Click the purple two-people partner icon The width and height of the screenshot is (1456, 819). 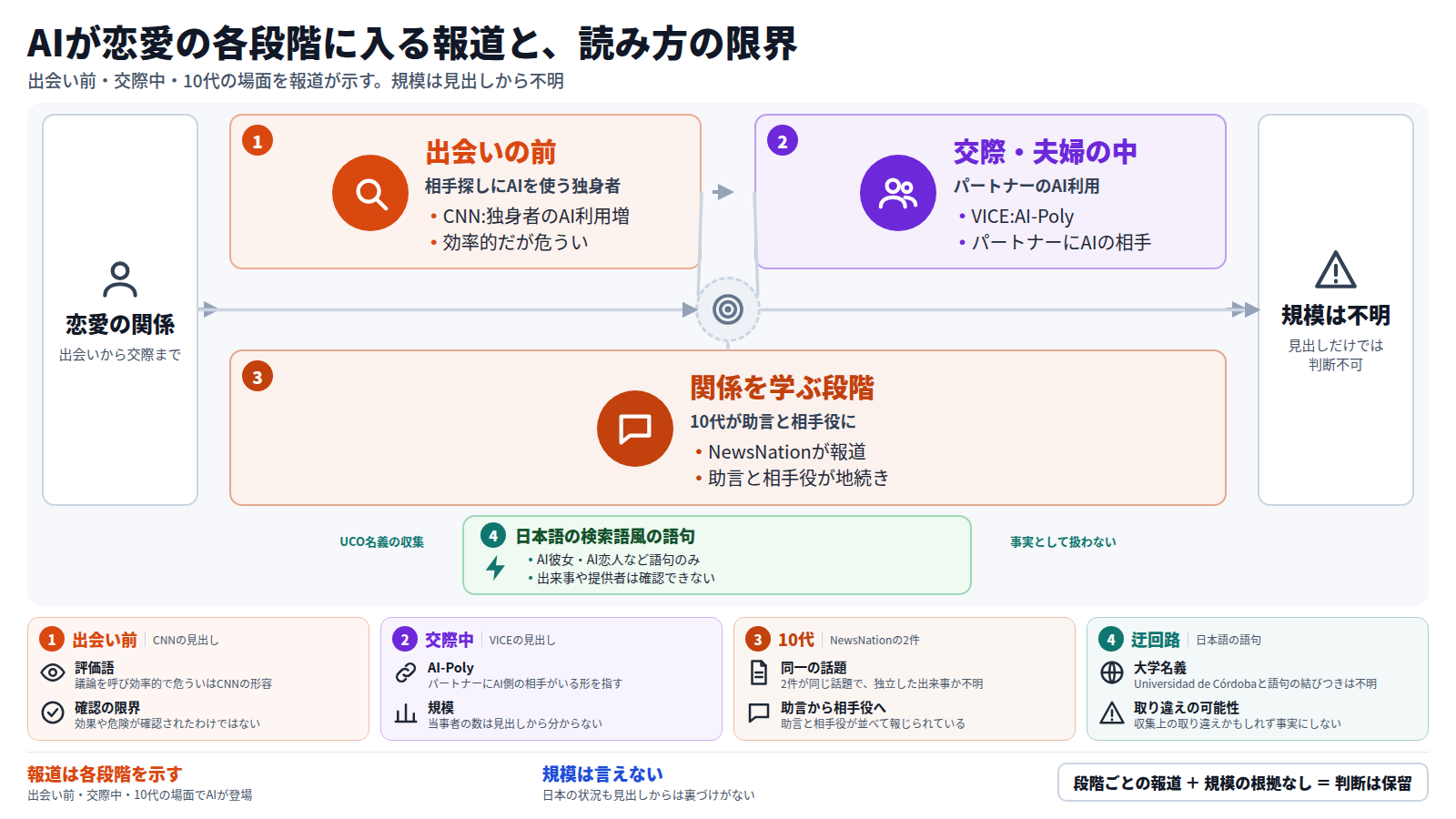coord(898,193)
